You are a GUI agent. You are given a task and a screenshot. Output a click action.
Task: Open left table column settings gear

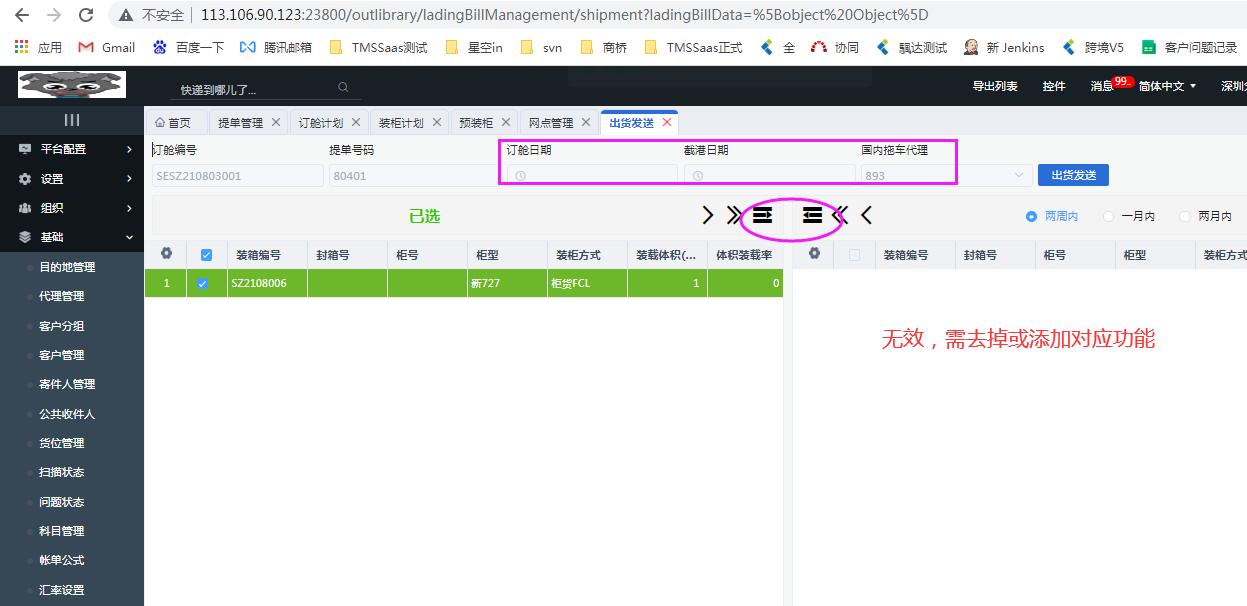click(166, 254)
